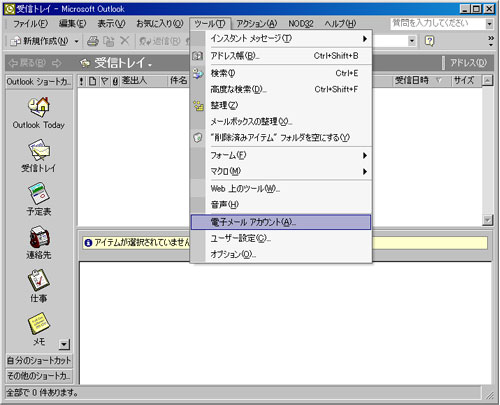
Task: Sort by attachment paperclip column header
Action: pyautogui.click(x=115, y=81)
